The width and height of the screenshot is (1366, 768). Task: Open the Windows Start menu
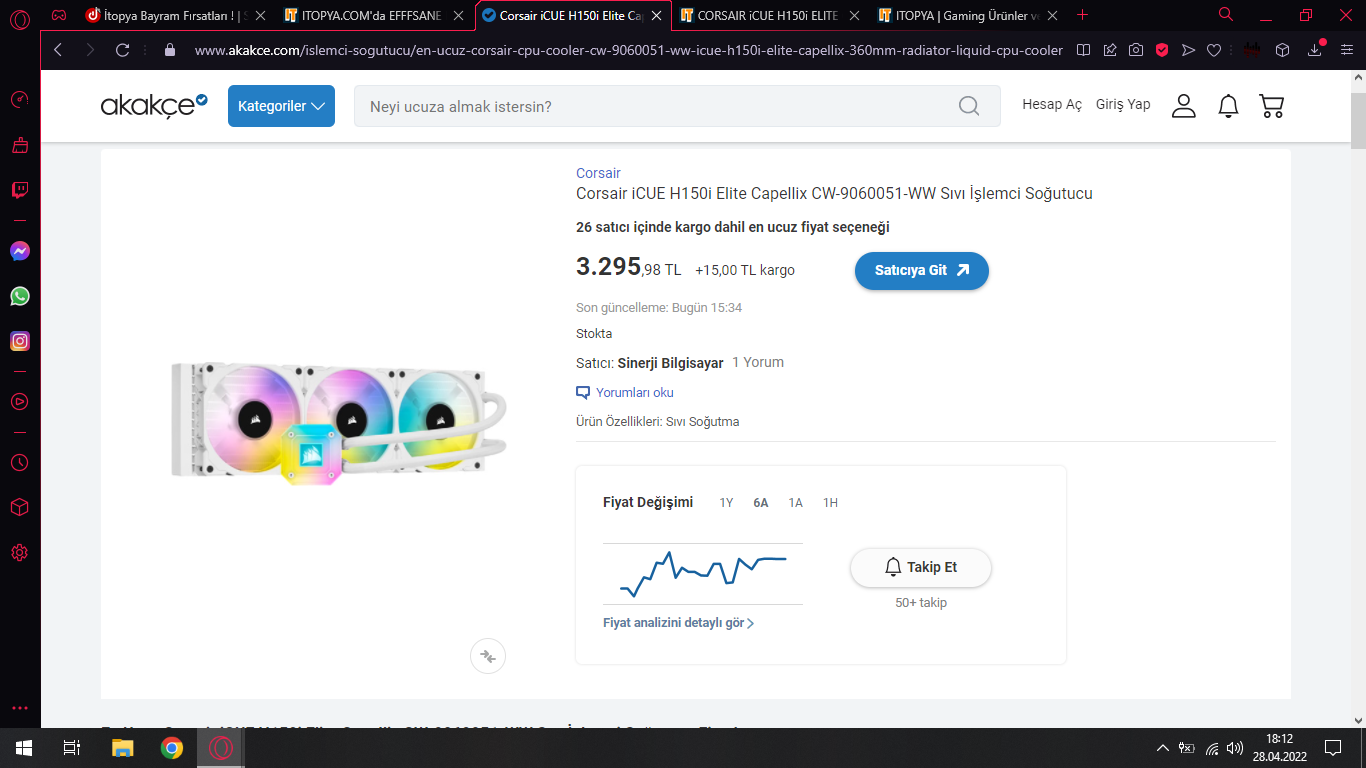(x=23, y=748)
